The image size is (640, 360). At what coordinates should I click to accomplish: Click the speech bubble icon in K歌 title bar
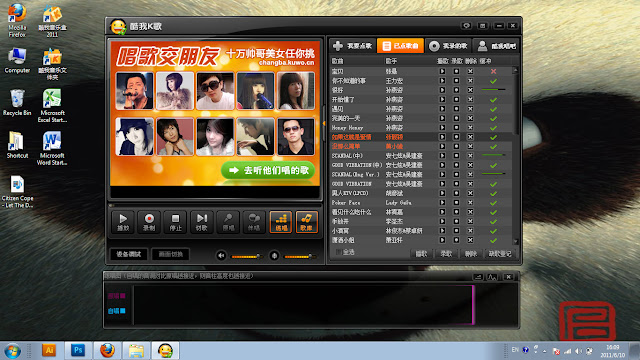(x=467, y=26)
